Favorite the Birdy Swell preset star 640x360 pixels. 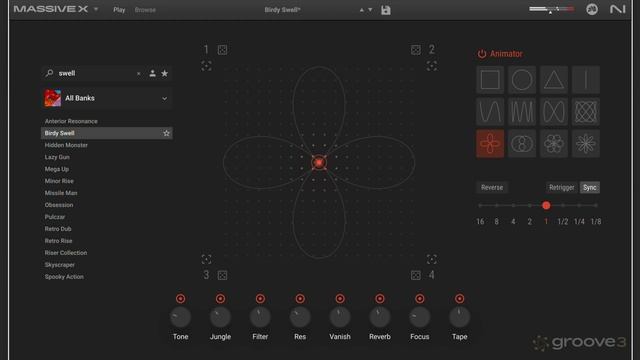coord(166,133)
